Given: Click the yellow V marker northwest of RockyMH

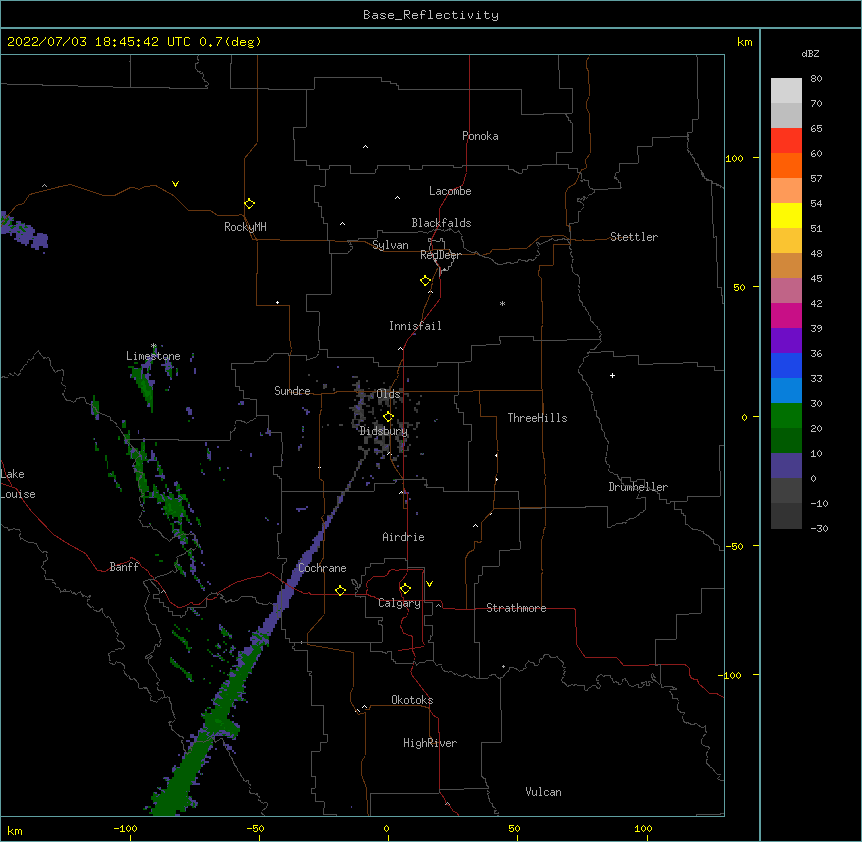Looking at the screenshot, I should click(x=175, y=184).
